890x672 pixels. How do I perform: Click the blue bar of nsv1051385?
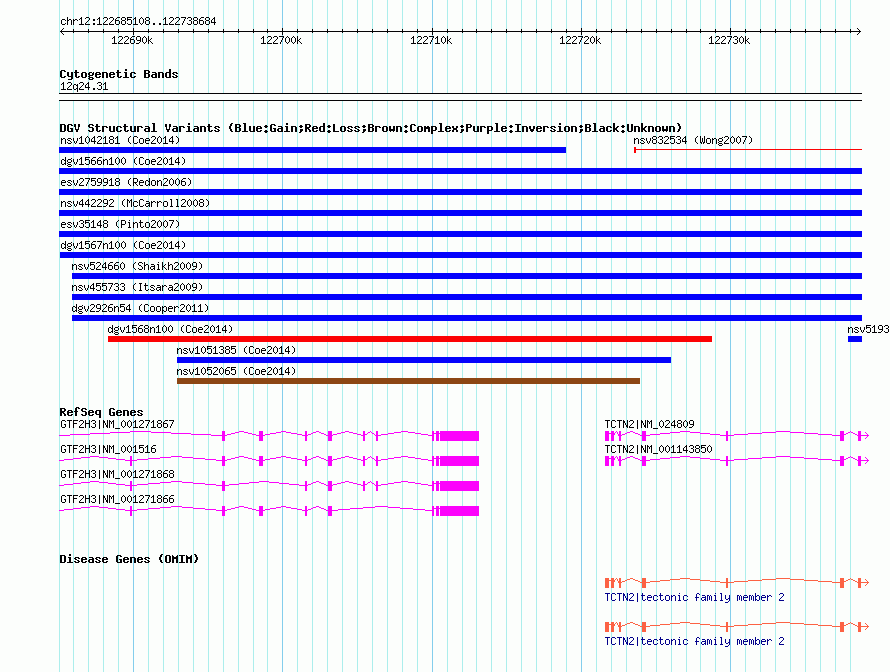[424, 360]
